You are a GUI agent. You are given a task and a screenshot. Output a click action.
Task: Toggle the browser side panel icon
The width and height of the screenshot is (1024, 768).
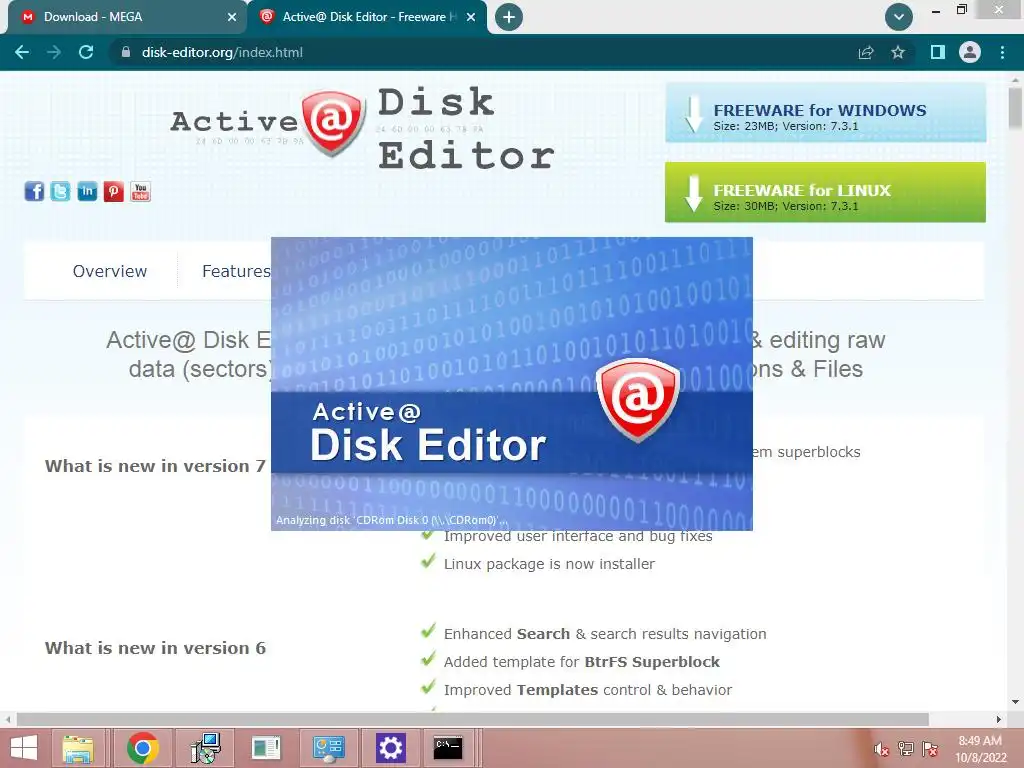(938, 52)
